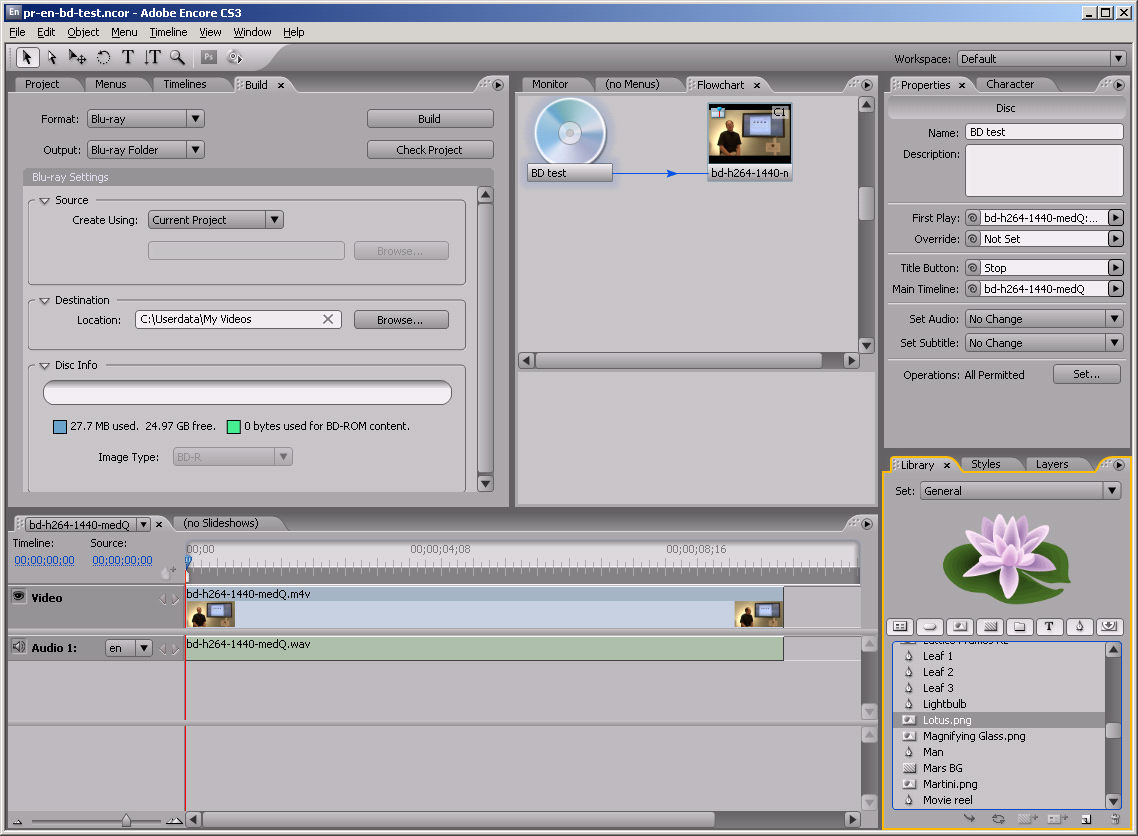Click the Timeline timecode link
The height and width of the screenshot is (836, 1138).
pyautogui.click(x=44, y=560)
